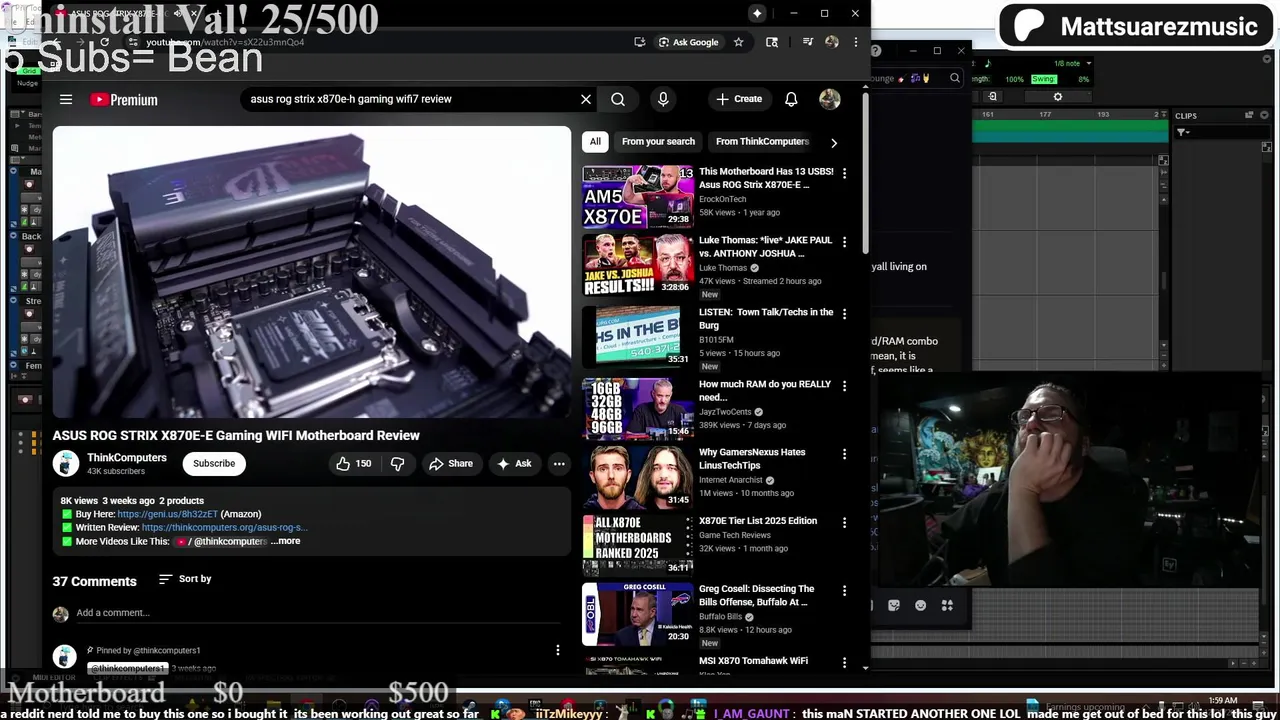The height and width of the screenshot is (720, 1280).
Task: Open Discord emoji picker icon
Action: 920,605
